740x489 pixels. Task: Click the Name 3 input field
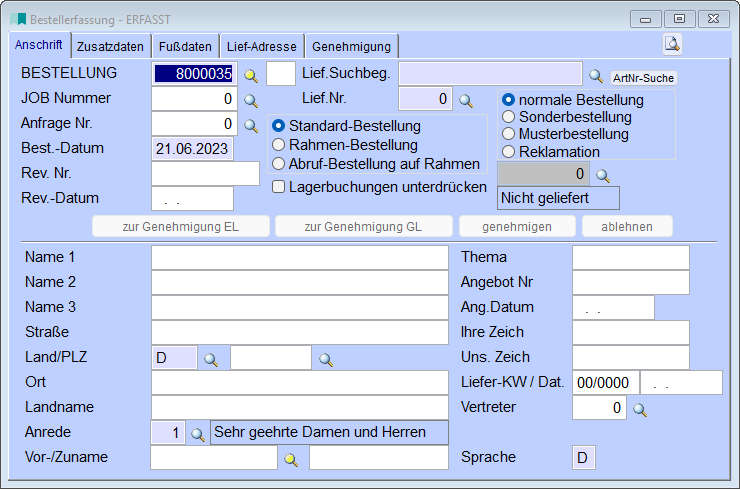tap(300, 308)
